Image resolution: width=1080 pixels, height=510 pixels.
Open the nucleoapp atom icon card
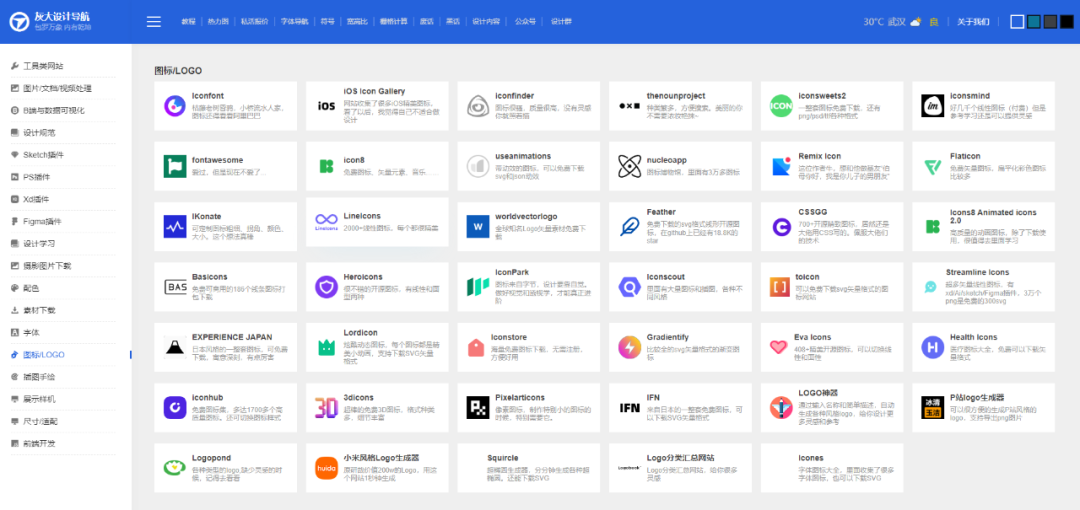pos(681,166)
